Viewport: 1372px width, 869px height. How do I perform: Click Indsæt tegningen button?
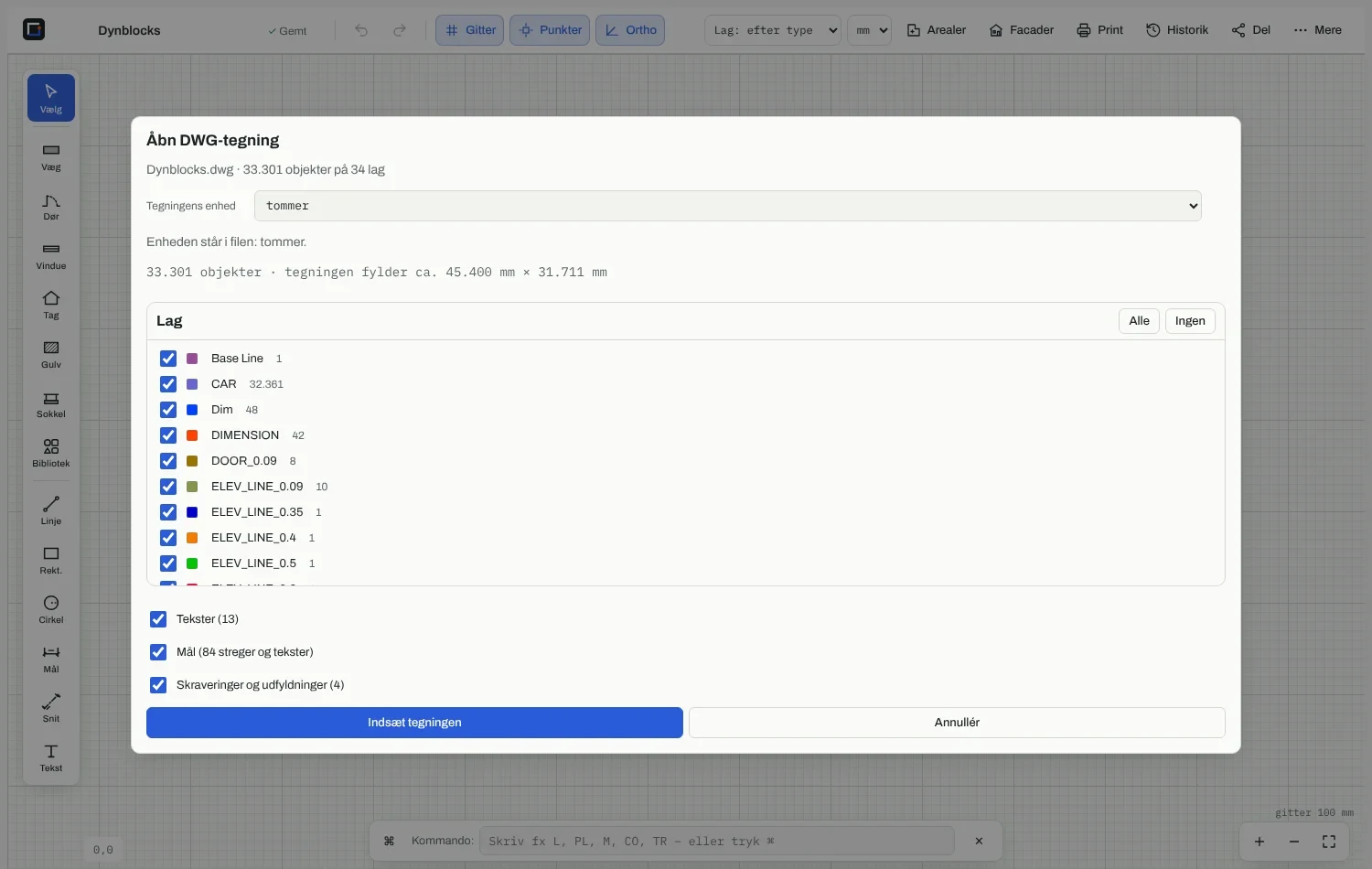(x=414, y=723)
